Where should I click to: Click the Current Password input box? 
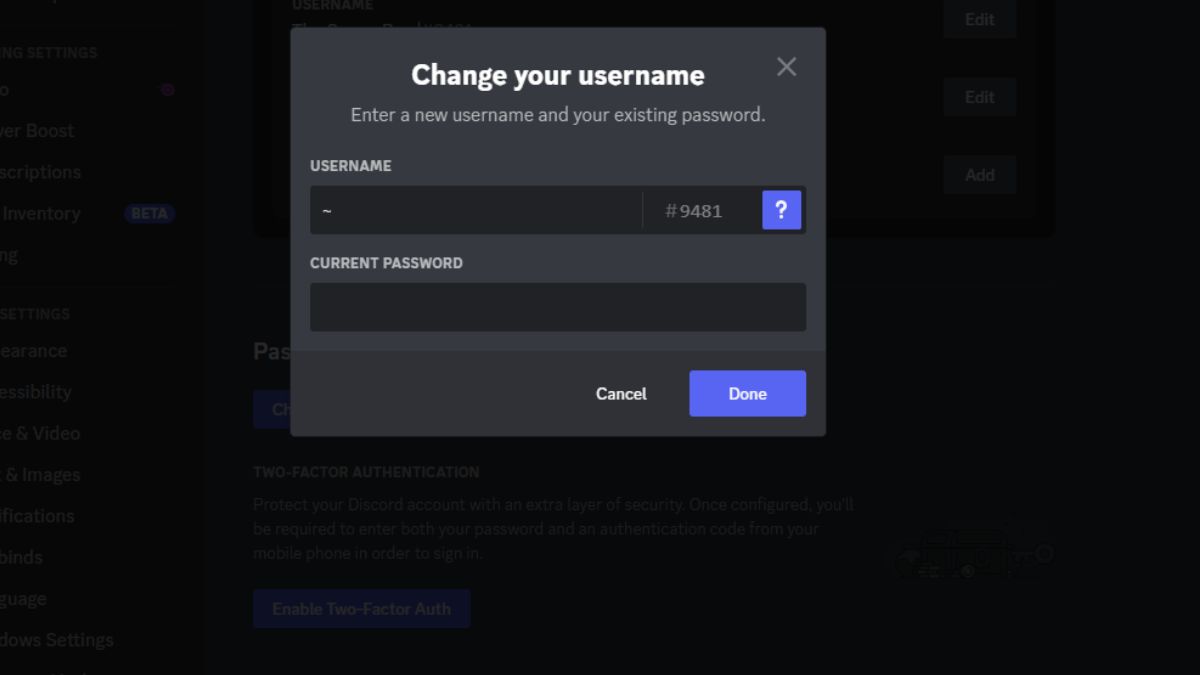point(558,307)
